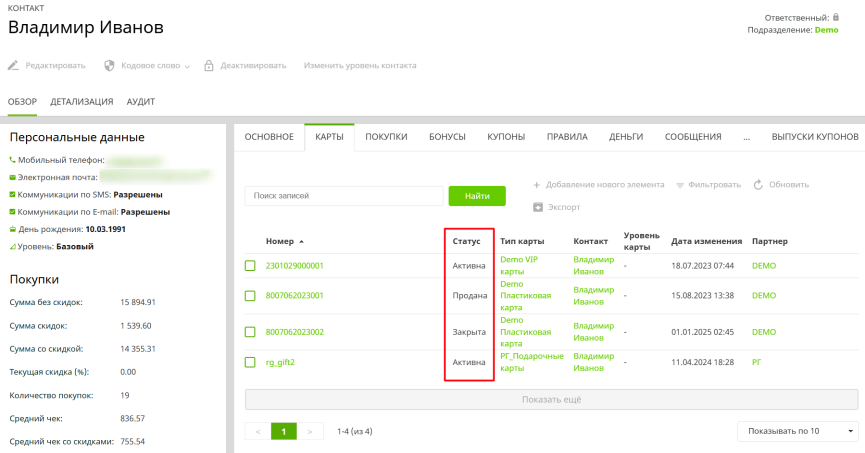The height and width of the screenshot is (453, 865).
Task: Click the pencil Edit (Редактировать) icon
Action: coord(14,66)
